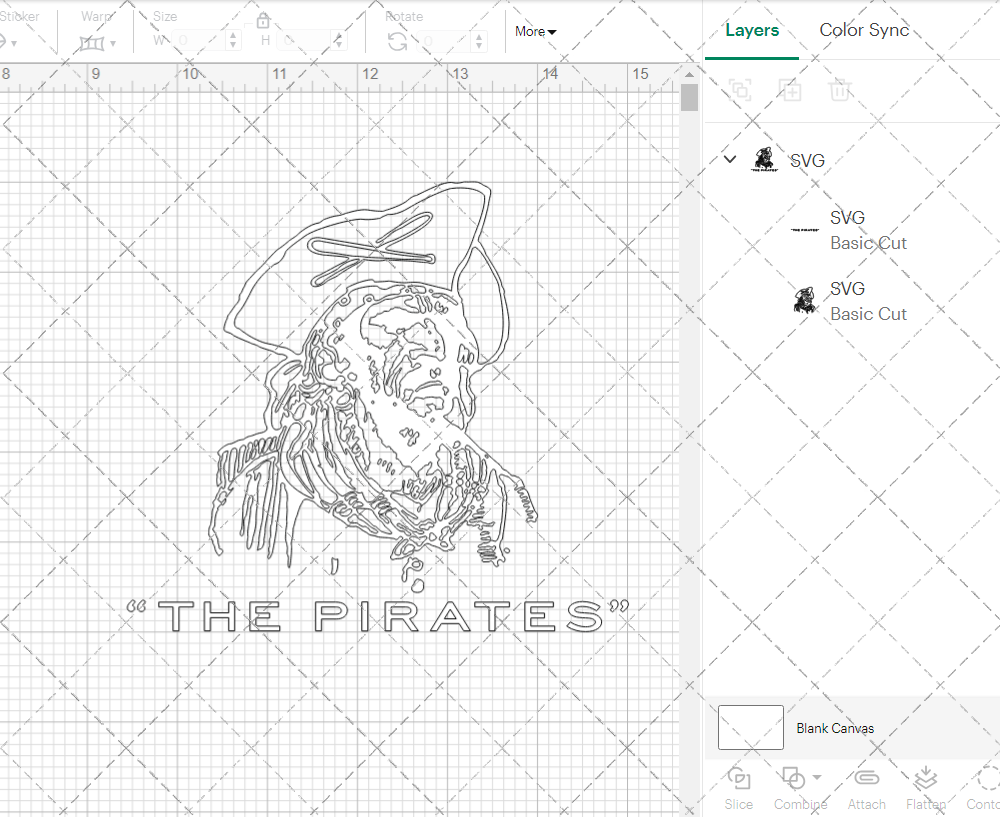
Task: Adjust the height value stepper
Action: click(x=340, y=41)
